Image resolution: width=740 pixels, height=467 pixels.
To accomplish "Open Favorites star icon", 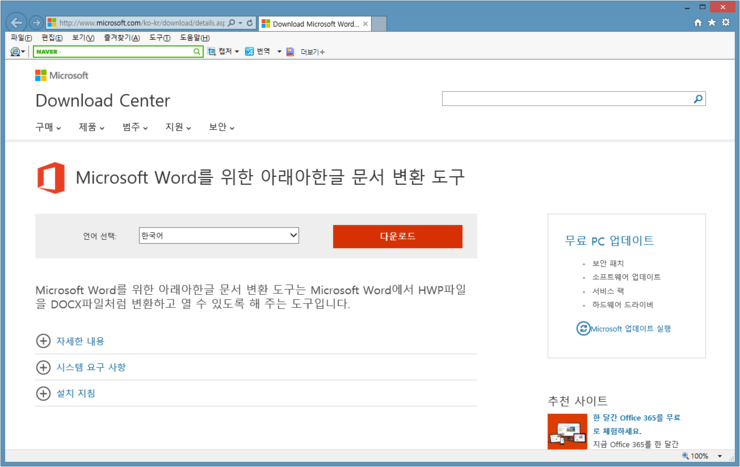I will [712, 22].
